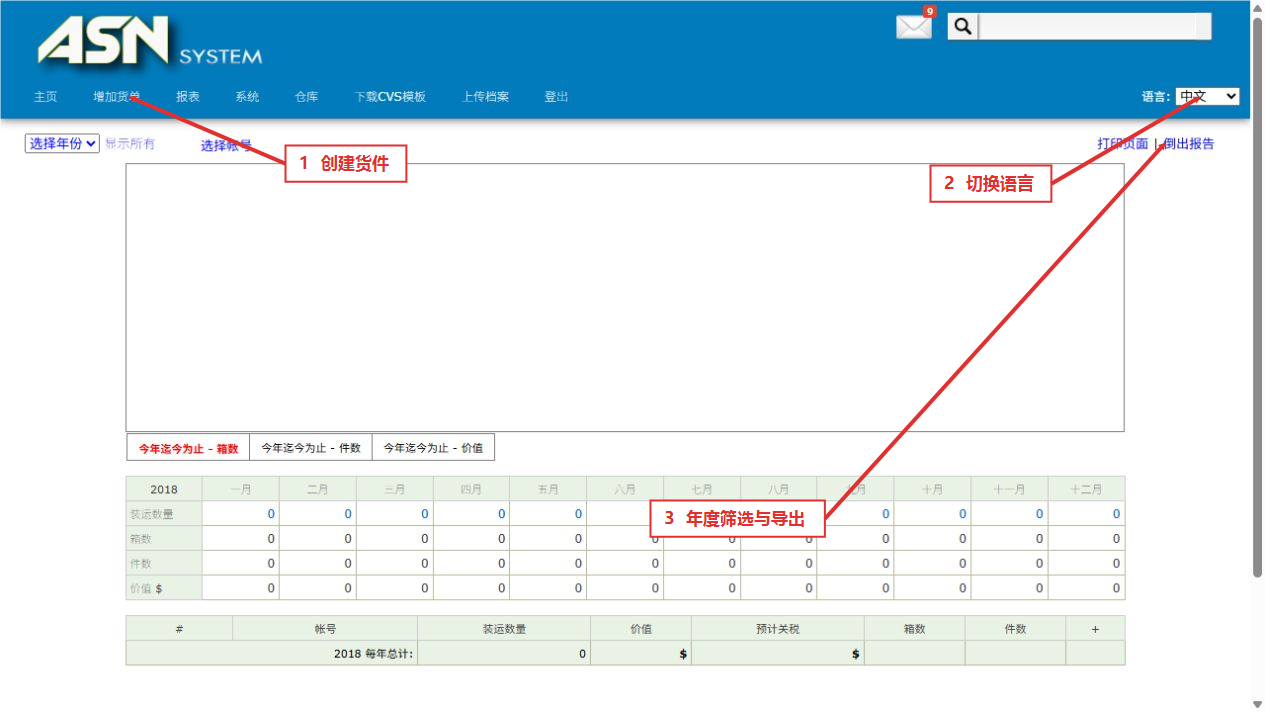Image resolution: width=1265 pixels, height=712 pixels.
Task: Click 登出 to log out
Action: pyautogui.click(x=556, y=97)
